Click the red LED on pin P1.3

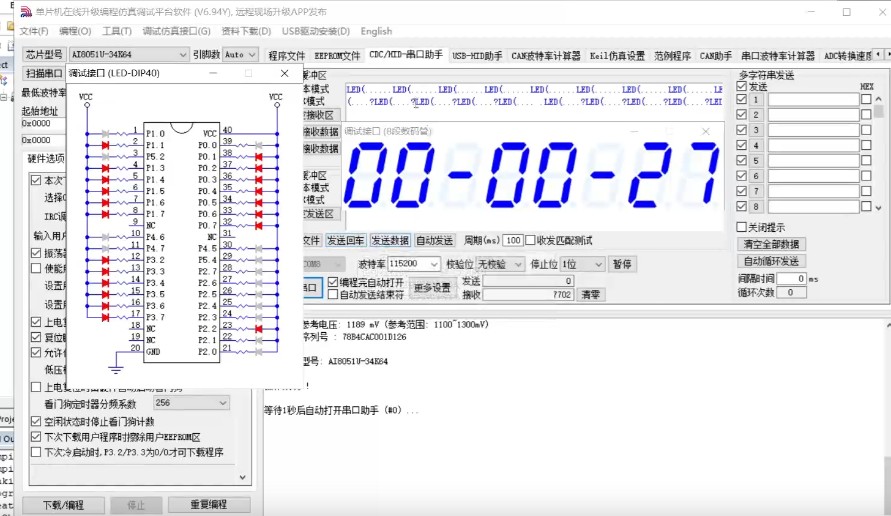pyautogui.click(x=105, y=168)
